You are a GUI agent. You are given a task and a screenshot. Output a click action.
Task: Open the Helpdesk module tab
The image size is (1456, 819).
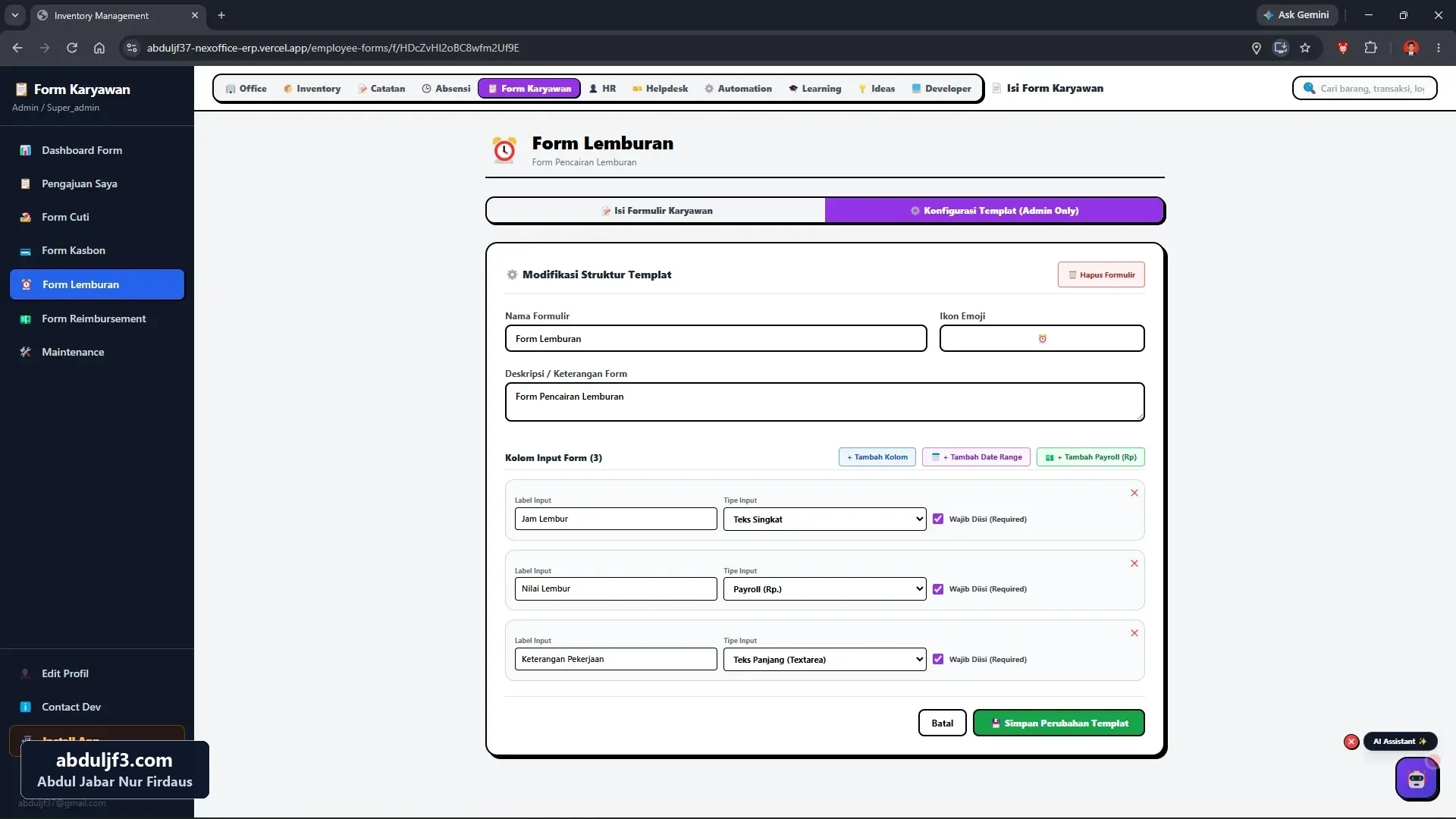(660, 89)
